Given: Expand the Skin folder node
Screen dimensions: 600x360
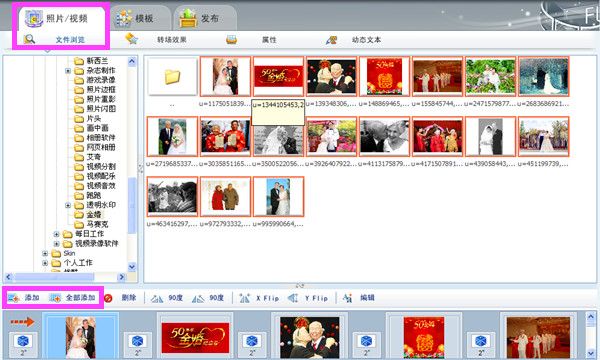Looking at the screenshot, I should tap(45, 253).
